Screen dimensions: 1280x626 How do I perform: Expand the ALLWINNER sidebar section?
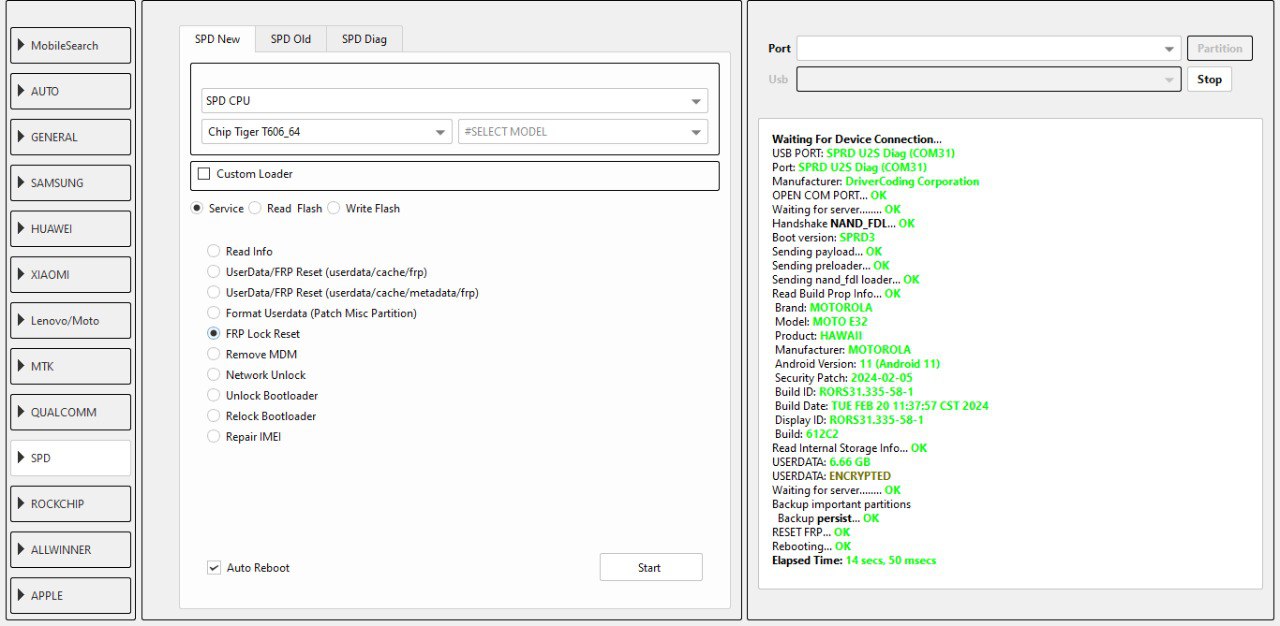pyautogui.click(x=70, y=549)
